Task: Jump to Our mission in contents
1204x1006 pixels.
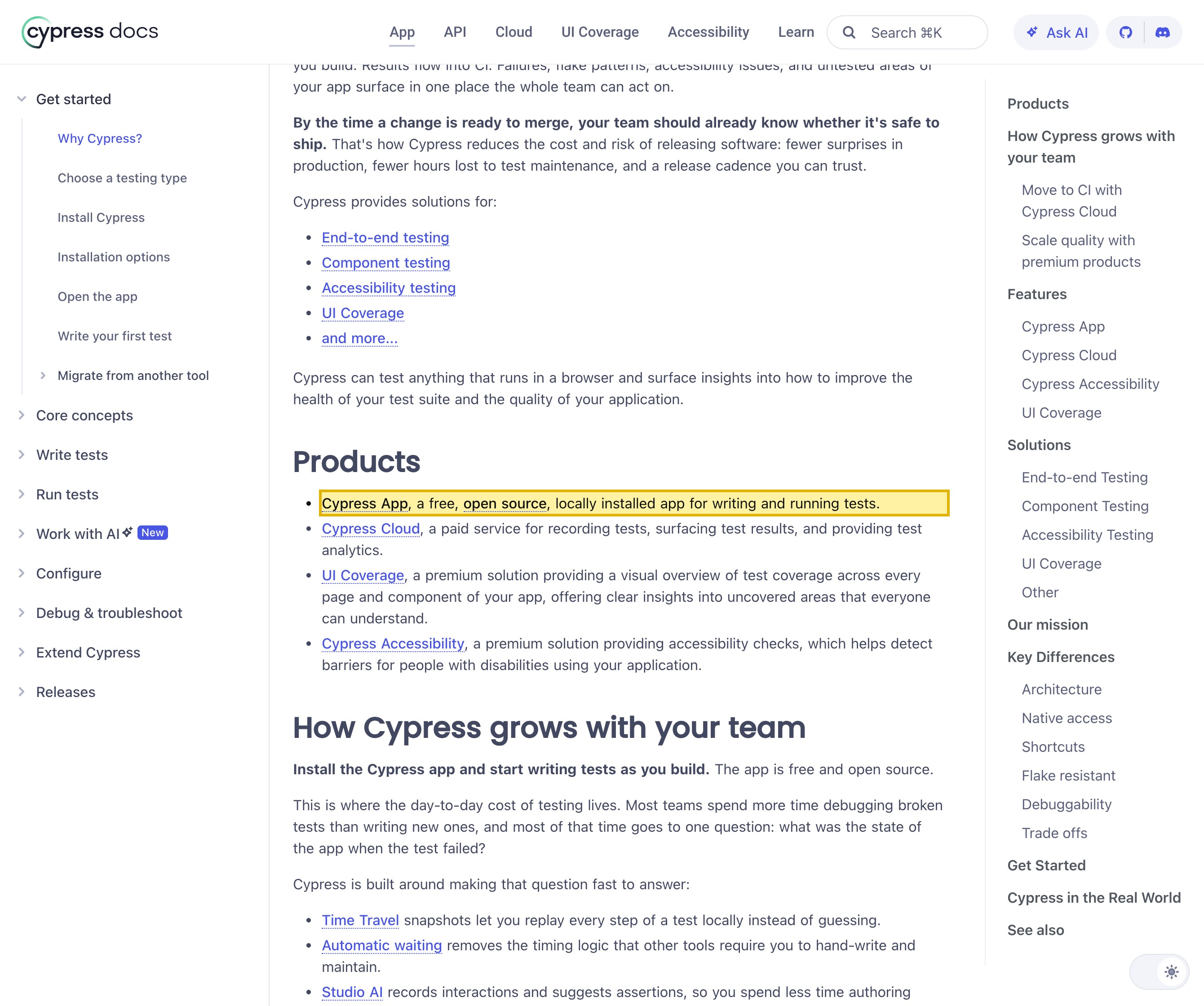Action: [x=1048, y=625]
